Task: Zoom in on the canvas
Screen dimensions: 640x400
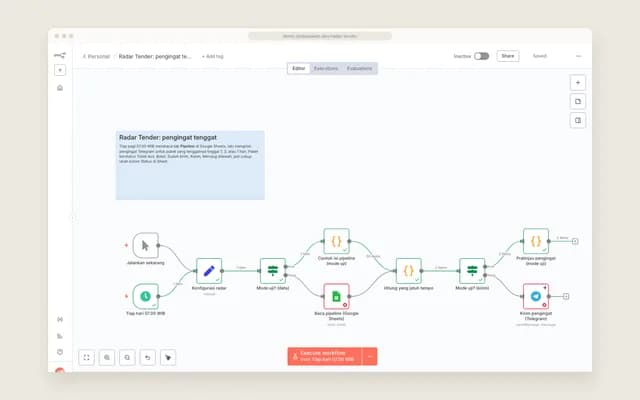Action: click(107, 357)
